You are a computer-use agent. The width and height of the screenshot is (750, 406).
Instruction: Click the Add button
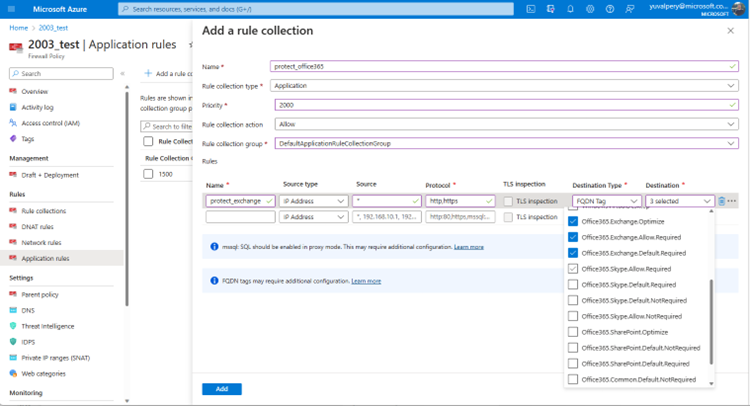221,389
